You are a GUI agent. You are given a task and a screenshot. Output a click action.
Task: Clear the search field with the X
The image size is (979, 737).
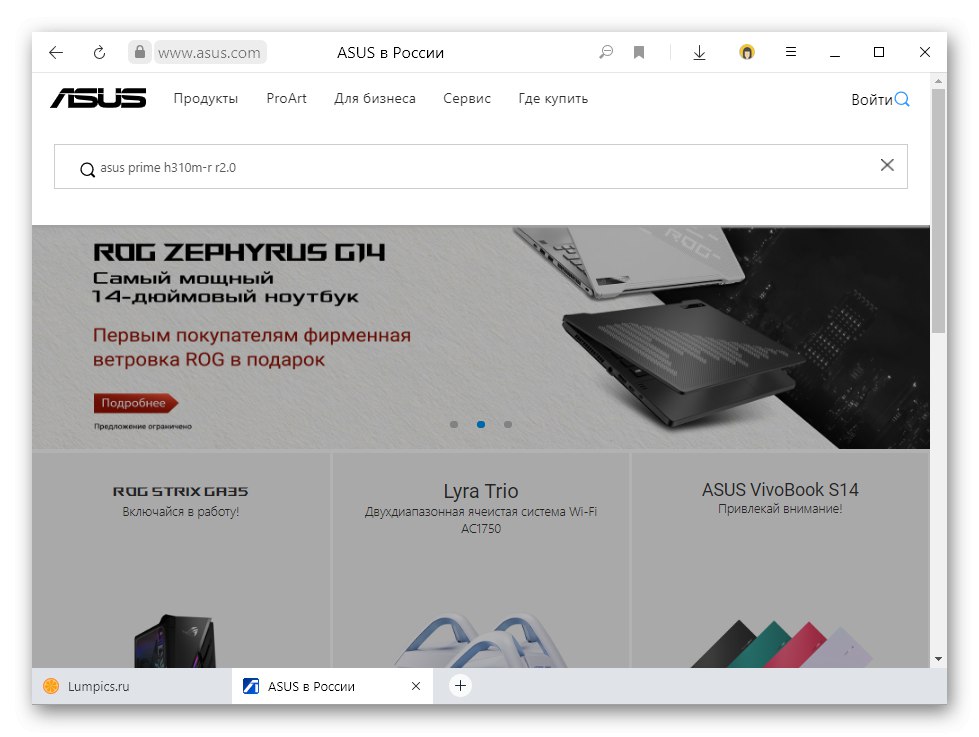(x=887, y=165)
